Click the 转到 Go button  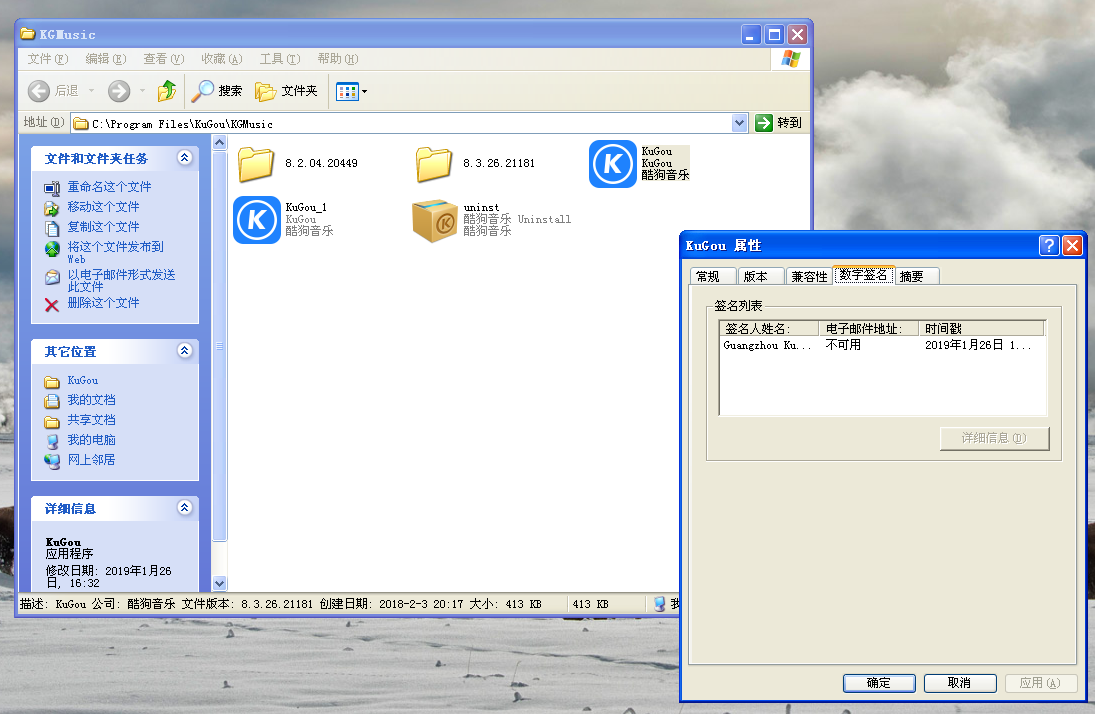779,123
